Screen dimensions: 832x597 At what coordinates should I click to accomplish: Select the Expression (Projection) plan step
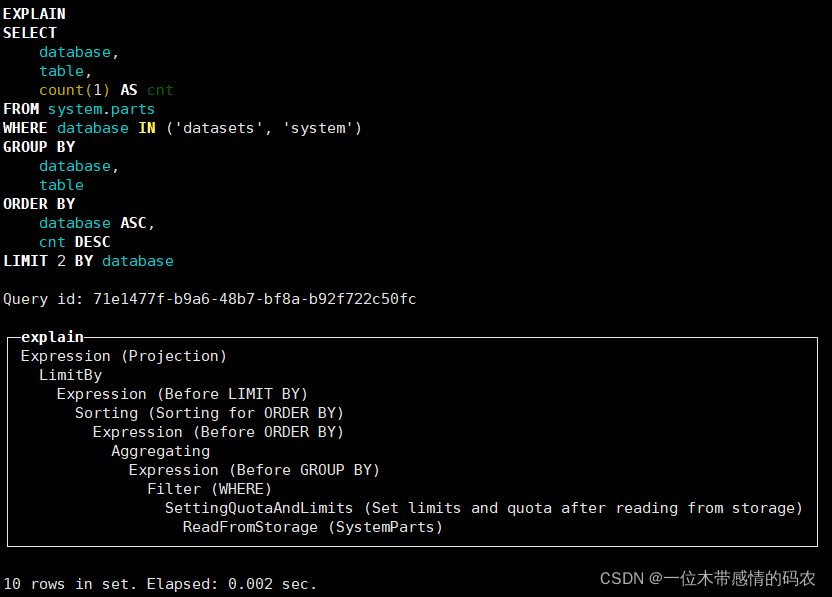click(124, 356)
